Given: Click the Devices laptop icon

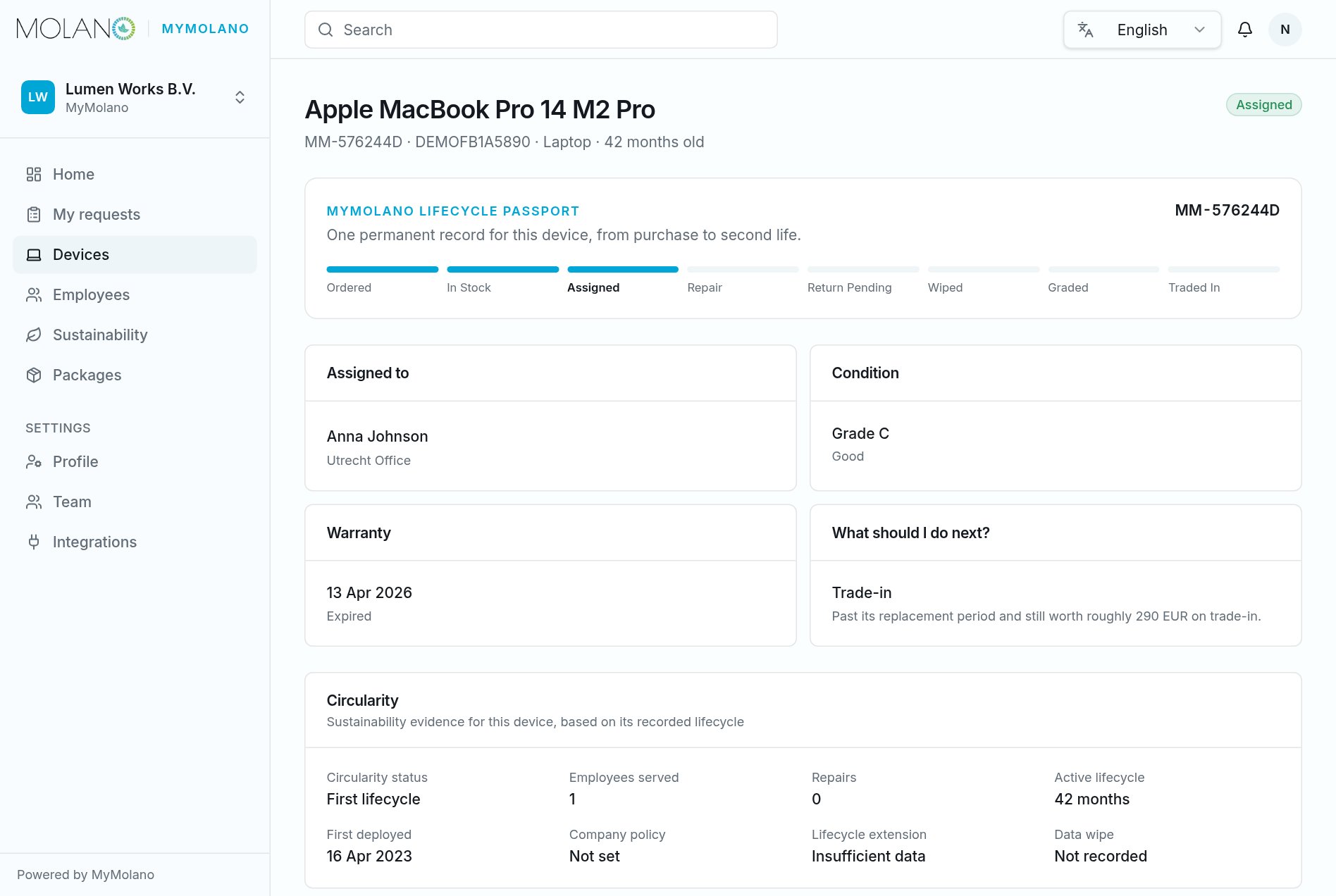Looking at the screenshot, I should (34, 254).
